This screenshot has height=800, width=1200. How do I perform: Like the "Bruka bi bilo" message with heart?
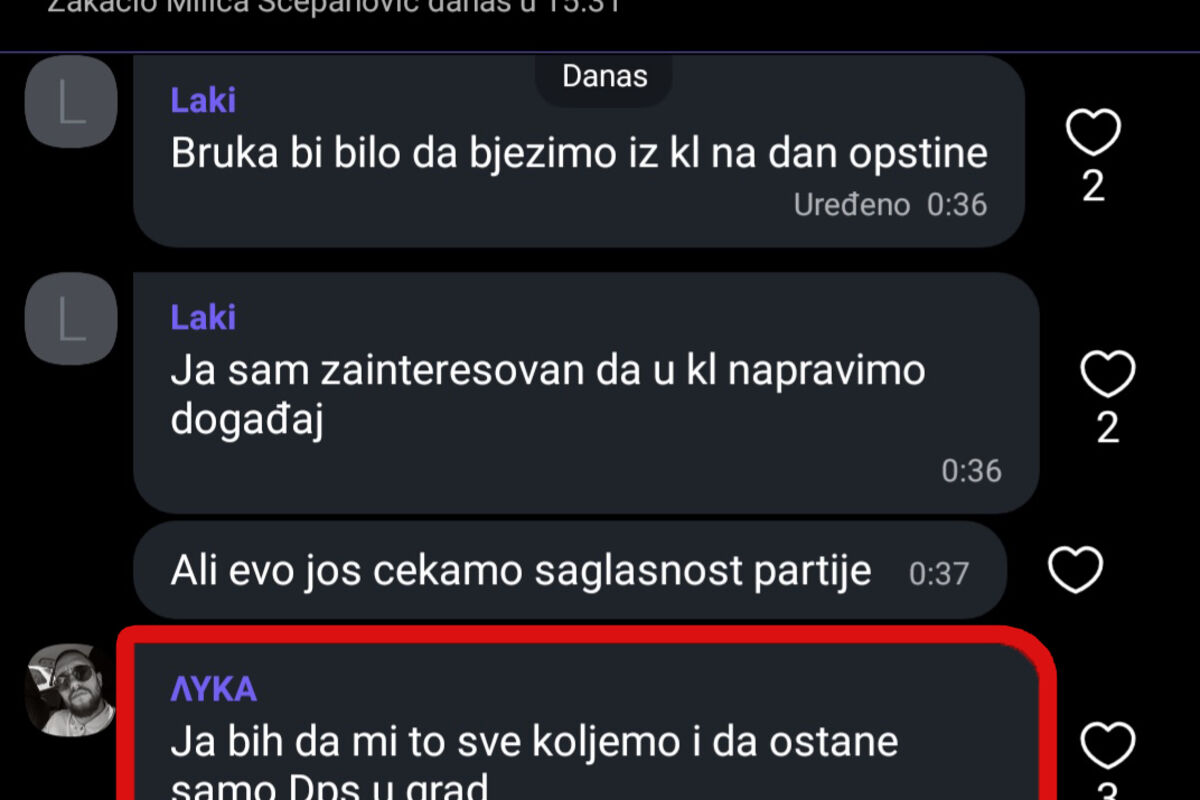tap(1093, 133)
